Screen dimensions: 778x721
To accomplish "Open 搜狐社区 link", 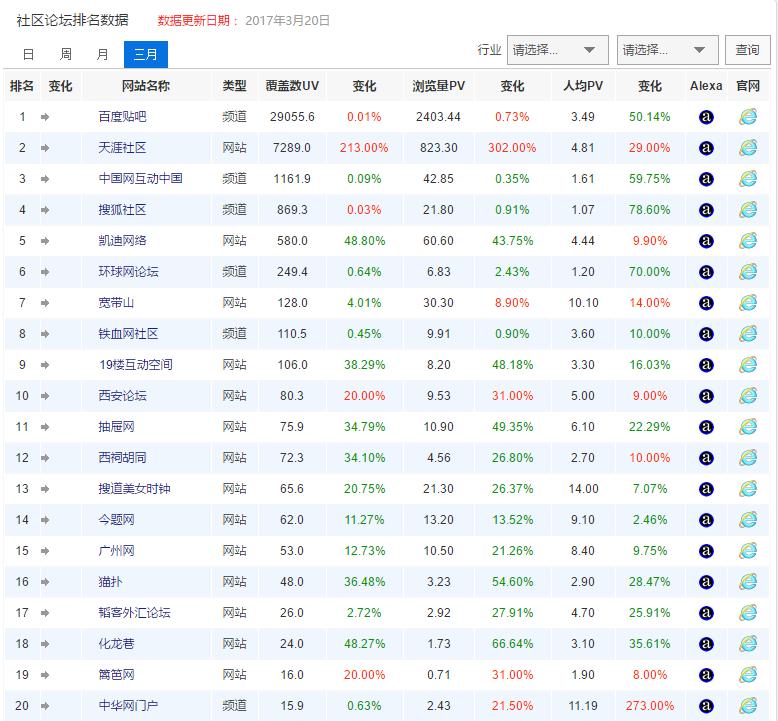I will (122, 210).
